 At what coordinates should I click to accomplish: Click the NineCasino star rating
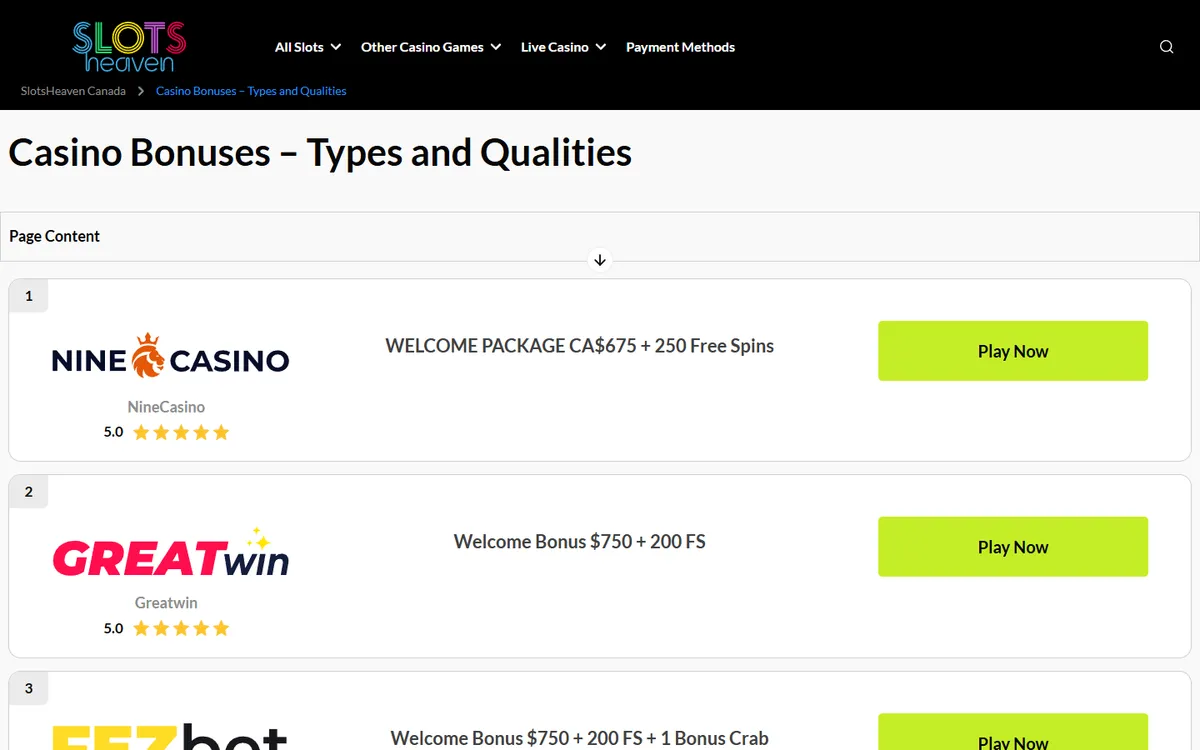tap(181, 432)
